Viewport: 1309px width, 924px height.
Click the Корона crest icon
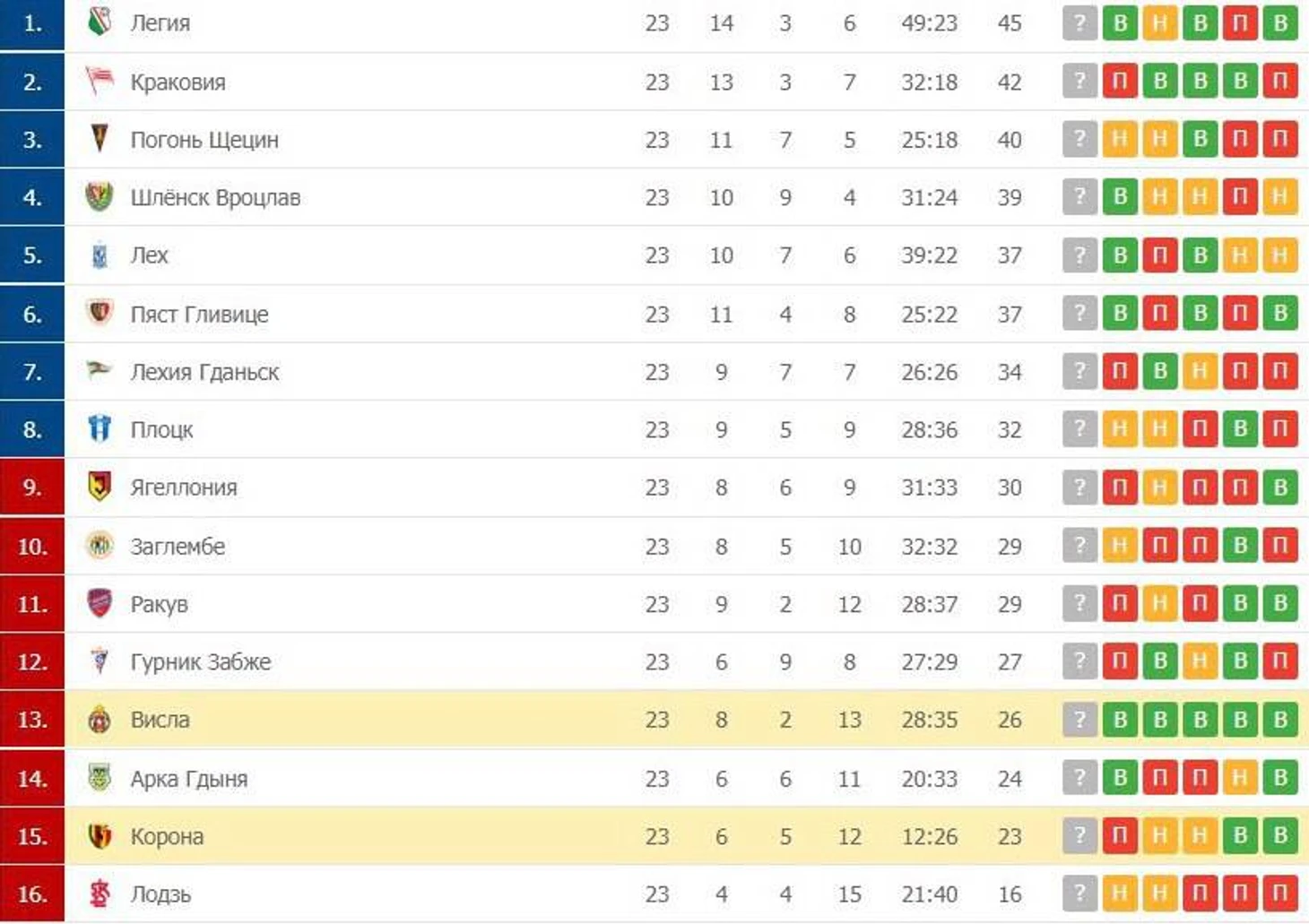[100, 835]
